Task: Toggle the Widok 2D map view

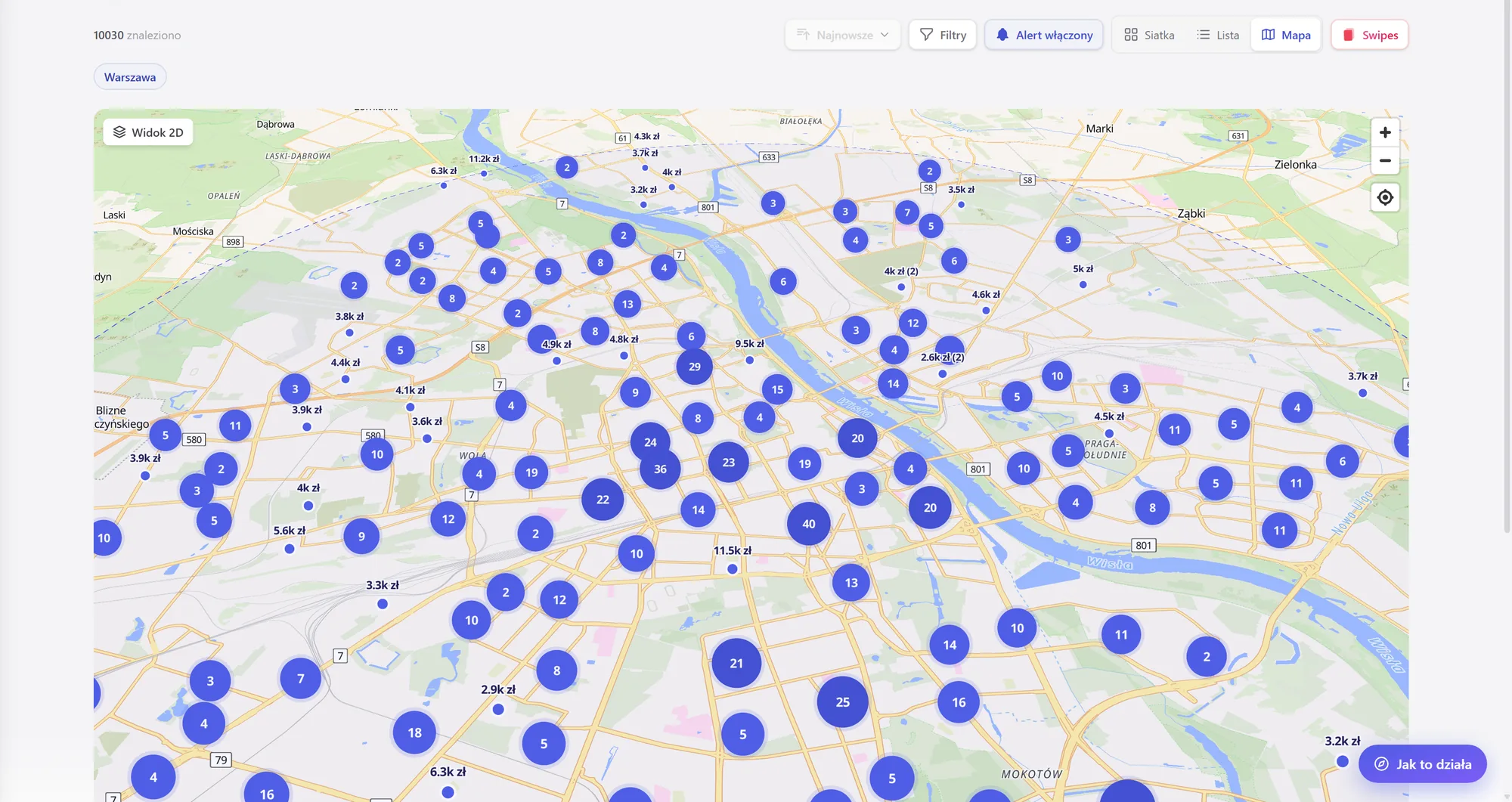Action: pos(148,132)
